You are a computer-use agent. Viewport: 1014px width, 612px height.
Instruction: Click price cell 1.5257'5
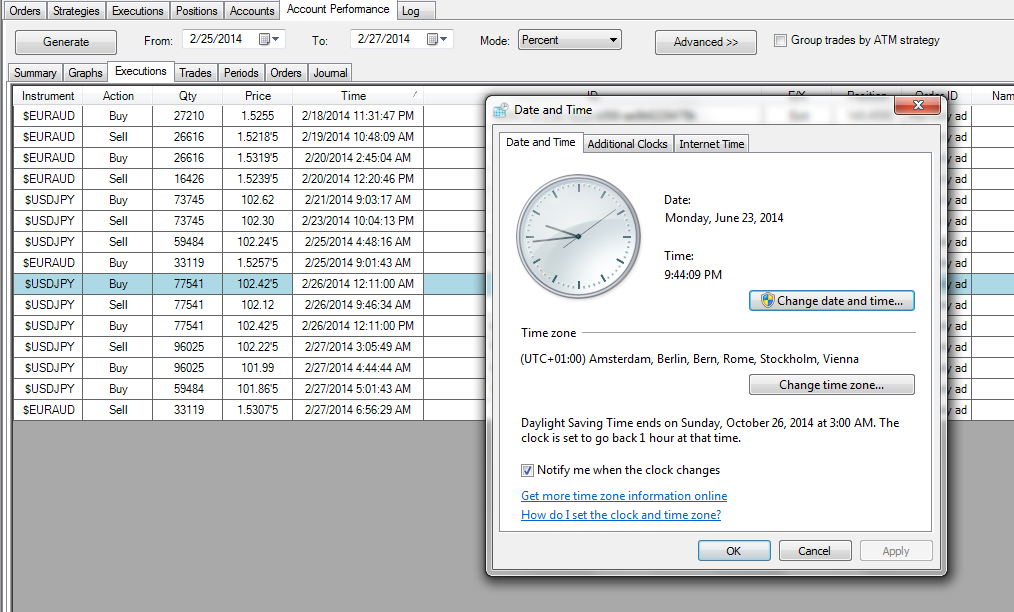[x=257, y=263]
